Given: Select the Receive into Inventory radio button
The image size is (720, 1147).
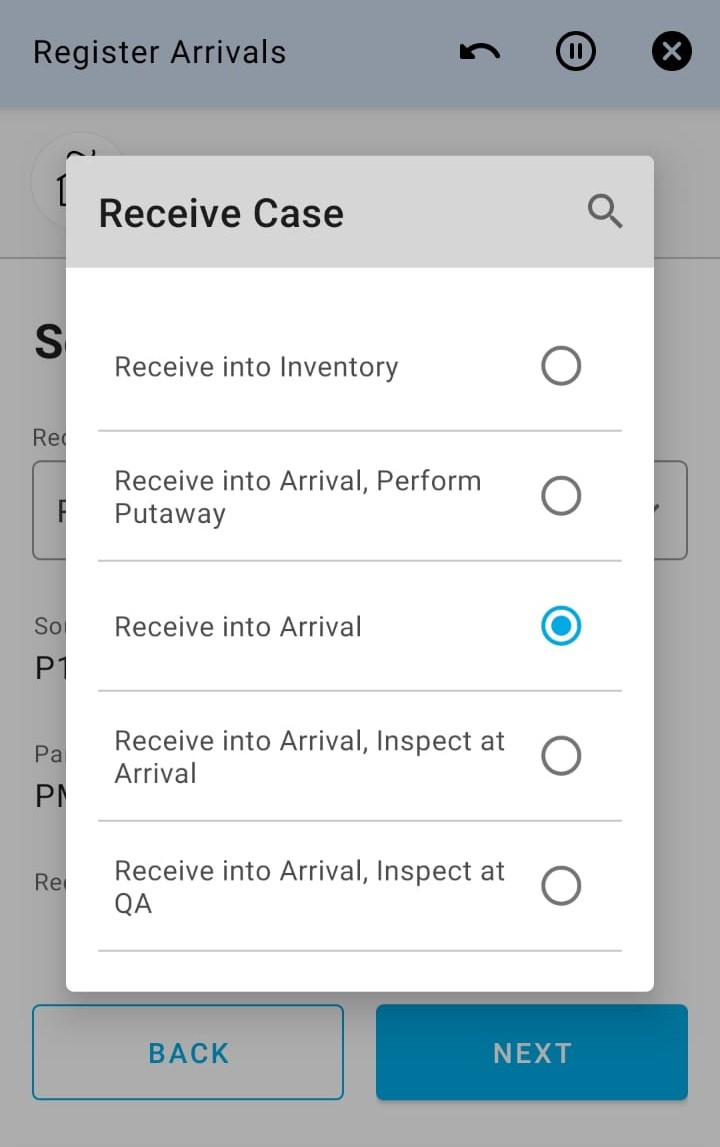Looking at the screenshot, I should [x=561, y=366].
